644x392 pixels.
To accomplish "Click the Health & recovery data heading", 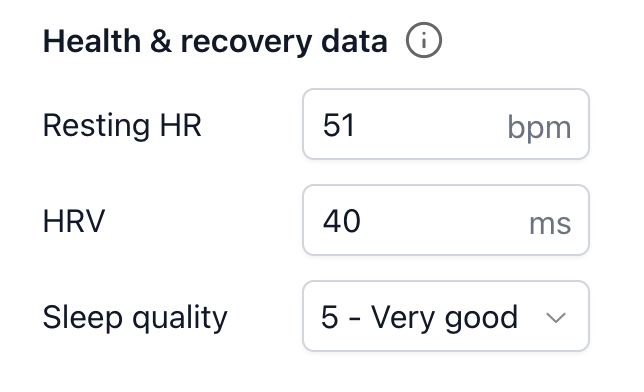I will tap(215, 41).
